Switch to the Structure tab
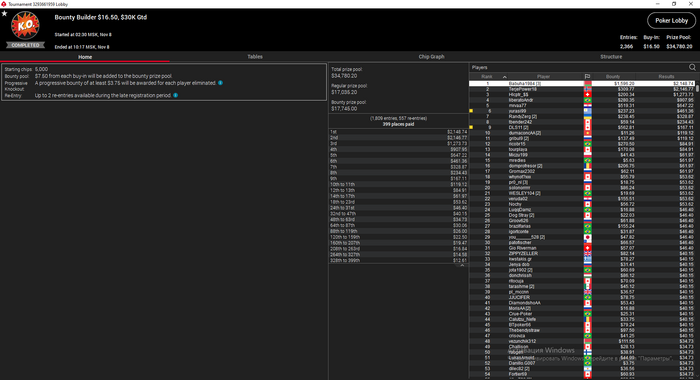 pos(611,57)
